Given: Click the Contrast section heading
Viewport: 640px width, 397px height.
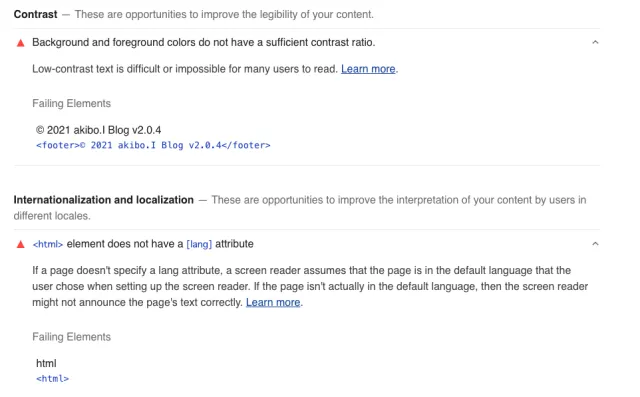Looking at the screenshot, I should 36,14.
